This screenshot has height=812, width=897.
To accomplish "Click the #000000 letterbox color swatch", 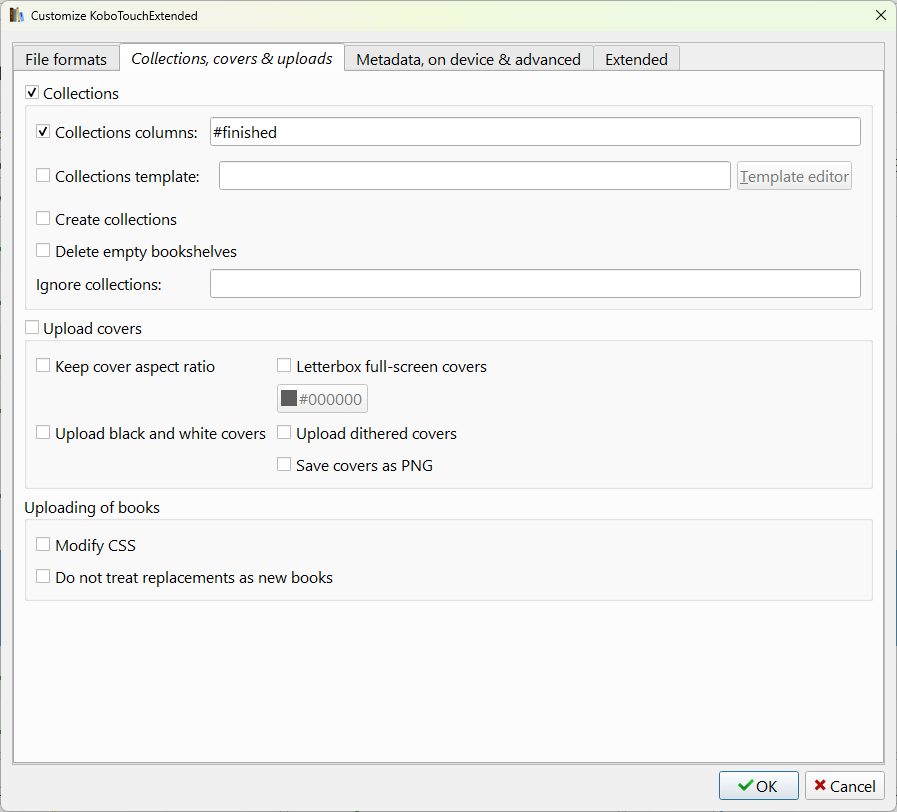I will coord(322,399).
